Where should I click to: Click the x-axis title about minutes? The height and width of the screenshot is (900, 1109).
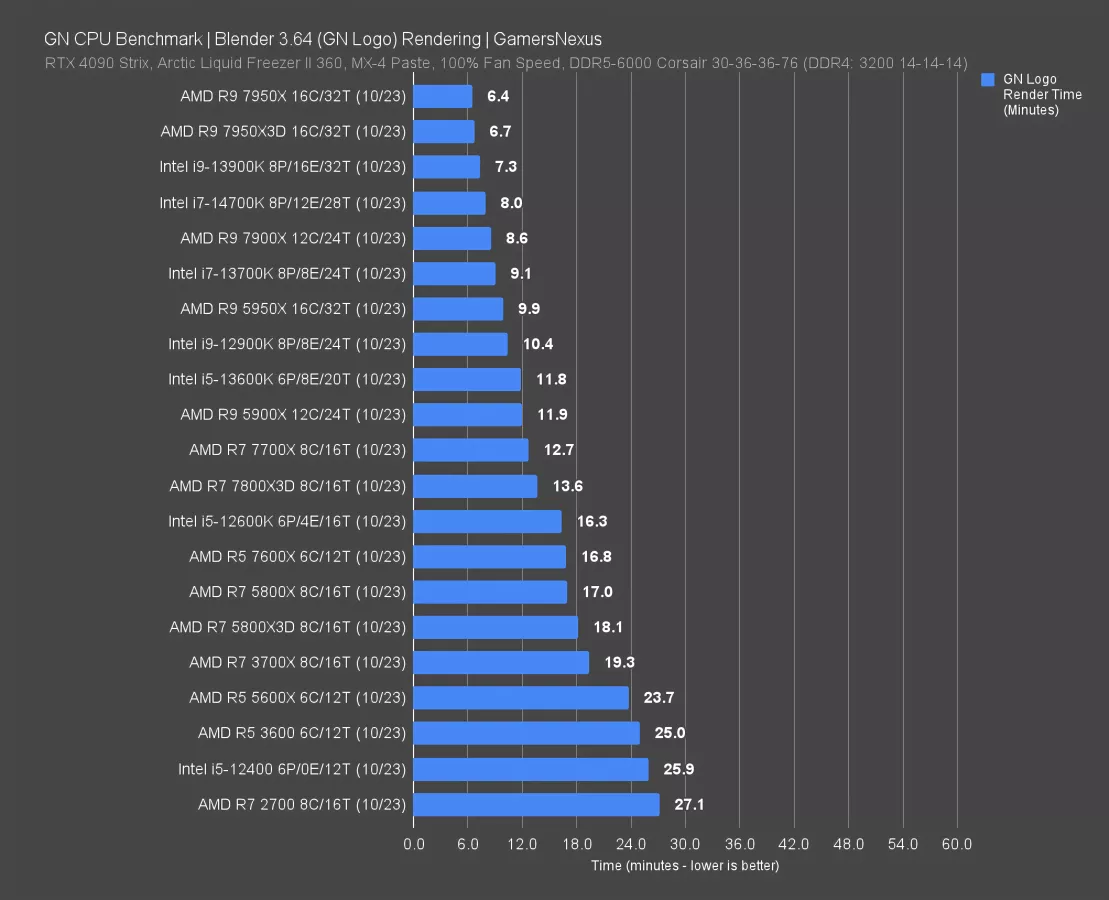click(x=684, y=865)
